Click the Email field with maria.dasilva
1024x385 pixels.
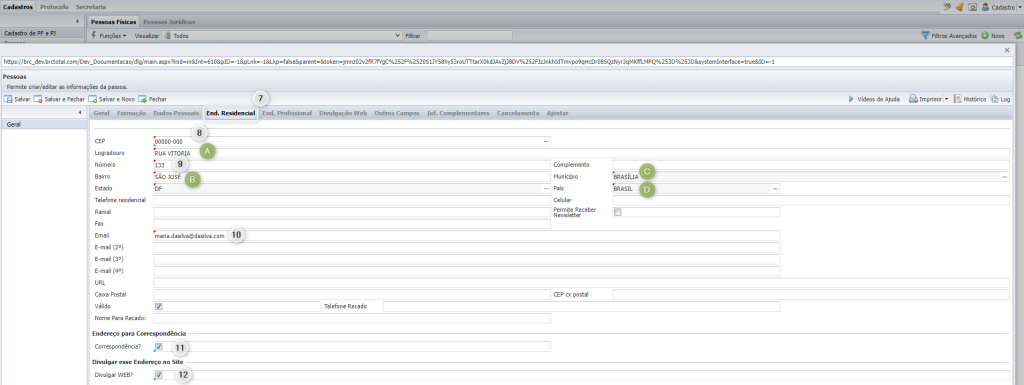click(x=466, y=236)
